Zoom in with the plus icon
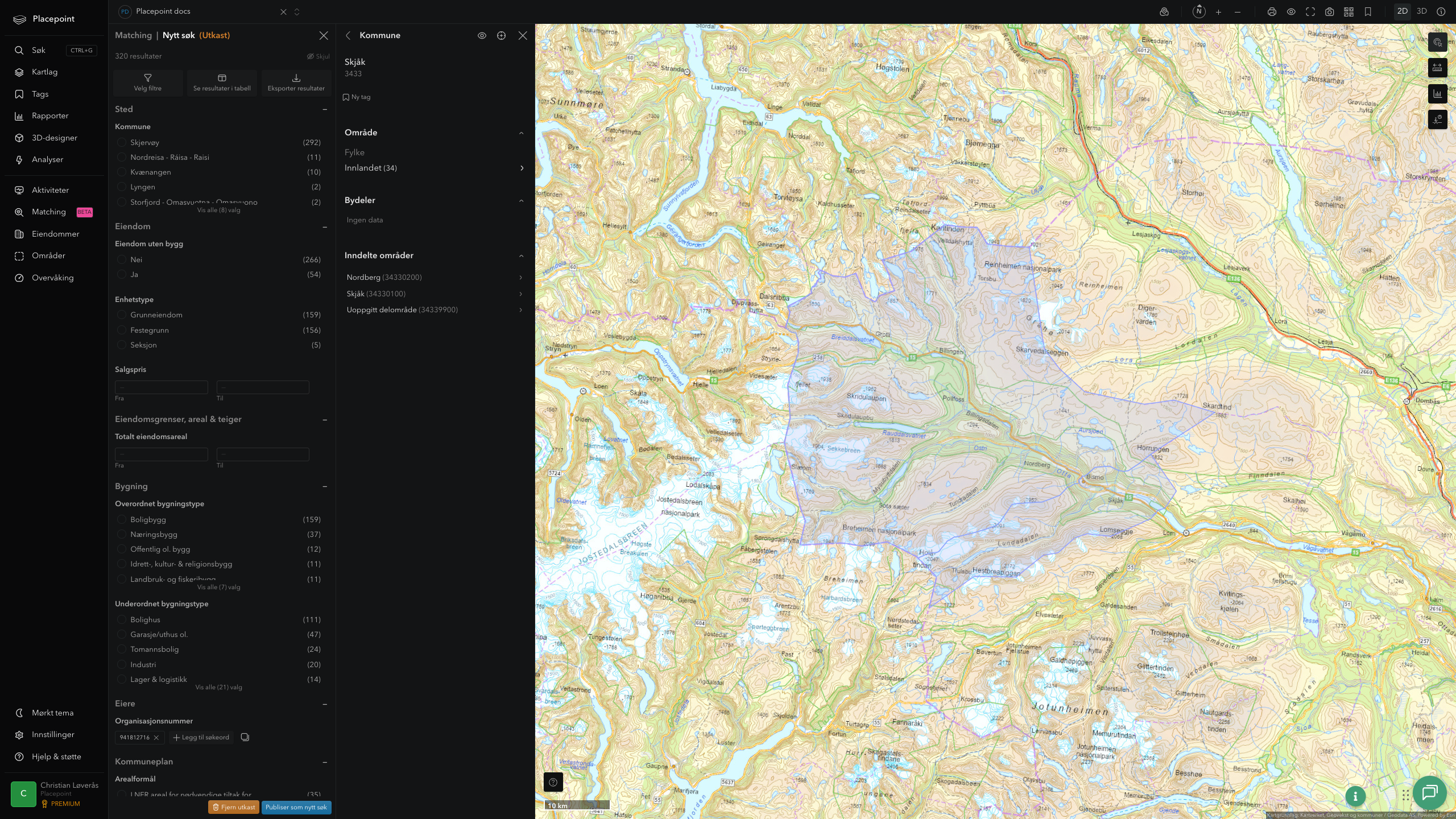The height and width of the screenshot is (819, 1456). point(1218,12)
